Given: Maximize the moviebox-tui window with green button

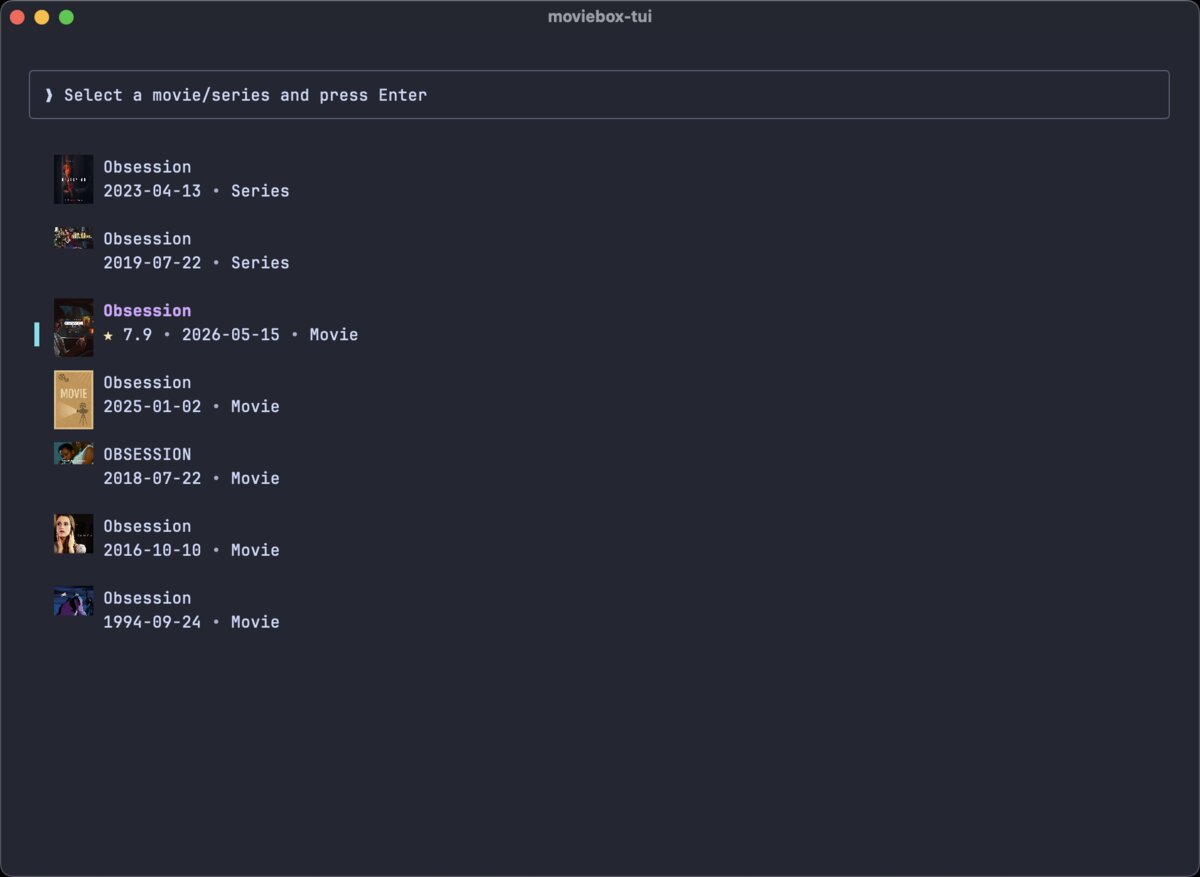Looking at the screenshot, I should tap(66, 17).
